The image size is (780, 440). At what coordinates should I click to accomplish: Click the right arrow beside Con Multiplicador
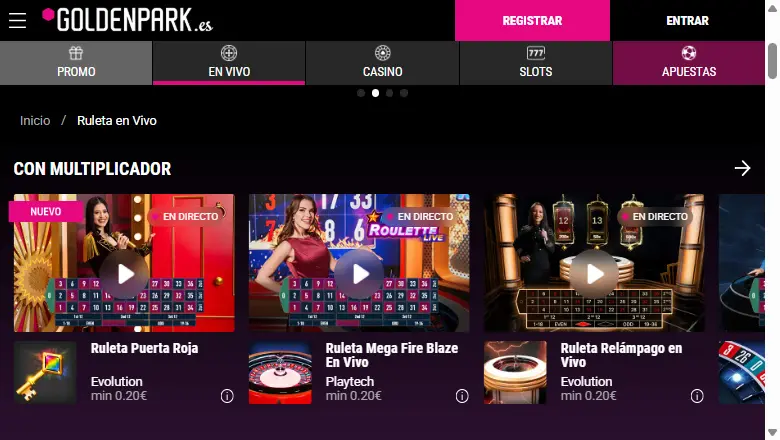point(742,168)
